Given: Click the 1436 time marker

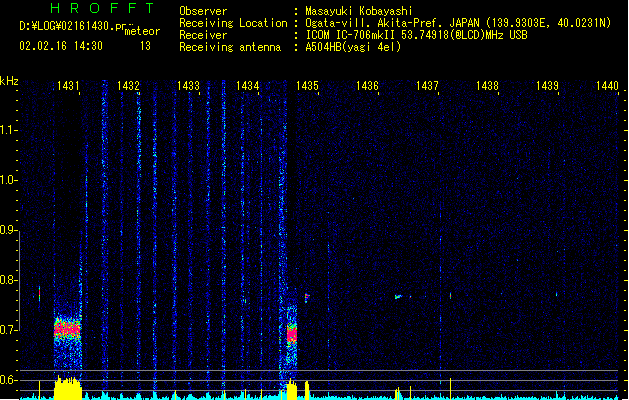Looking at the screenshot, I should [367, 86].
